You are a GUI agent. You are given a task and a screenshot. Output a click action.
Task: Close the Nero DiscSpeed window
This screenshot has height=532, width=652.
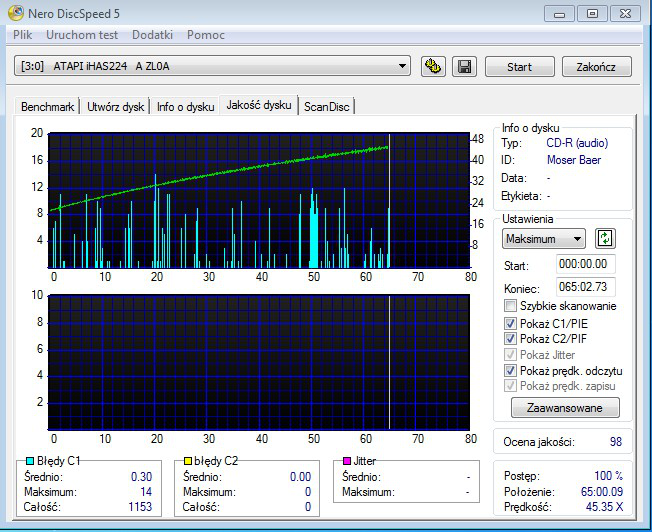click(x=625, y=14)
